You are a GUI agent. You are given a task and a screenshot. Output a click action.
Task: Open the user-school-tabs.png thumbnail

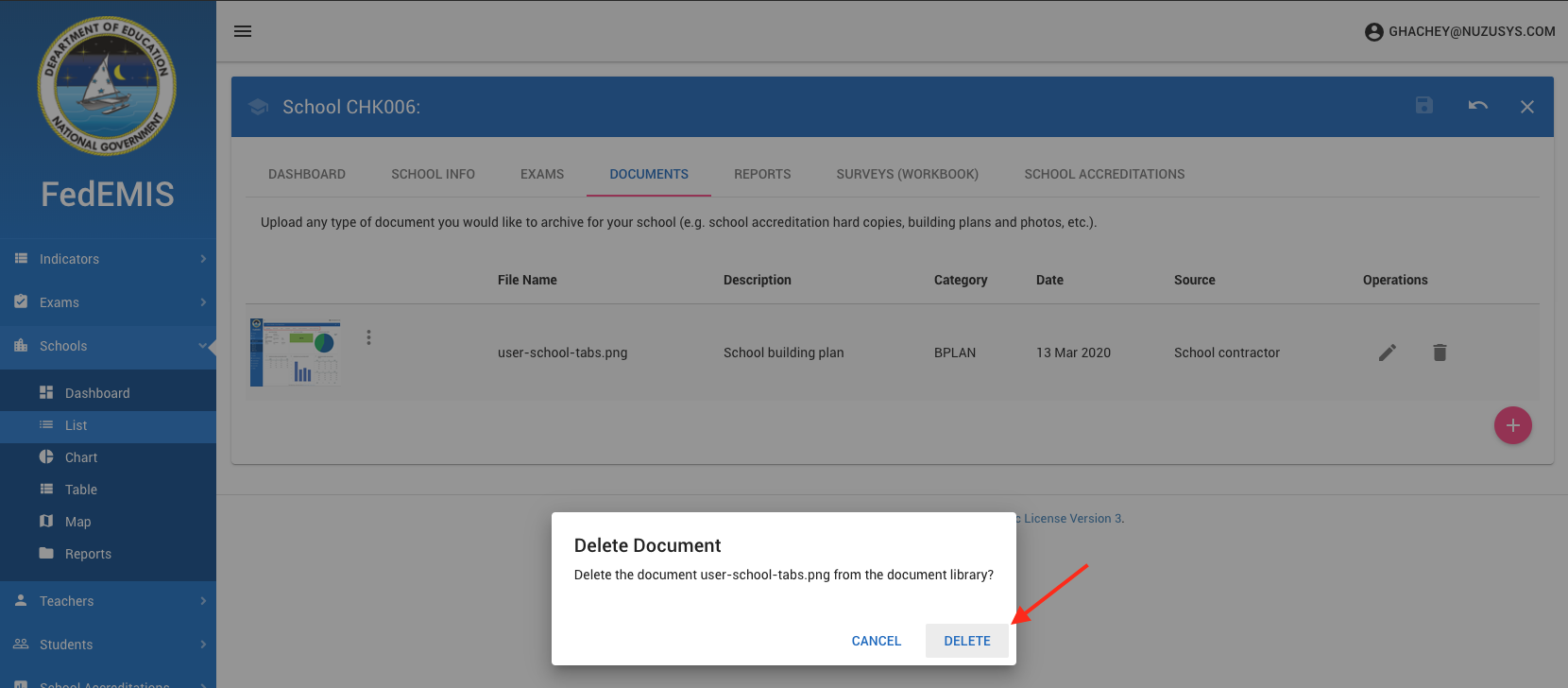[x=296, y=352]
